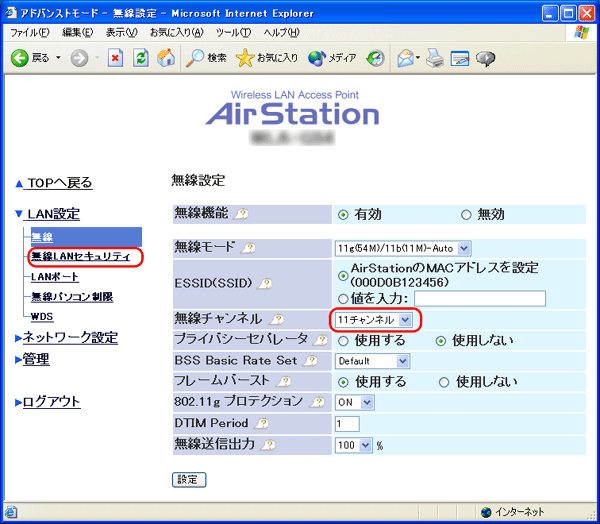Image resolution: width=600 pixels, height=524 pixels.
Task: Open BSS Basic Rate Set Default dropdown
Action: click(372, 361)
